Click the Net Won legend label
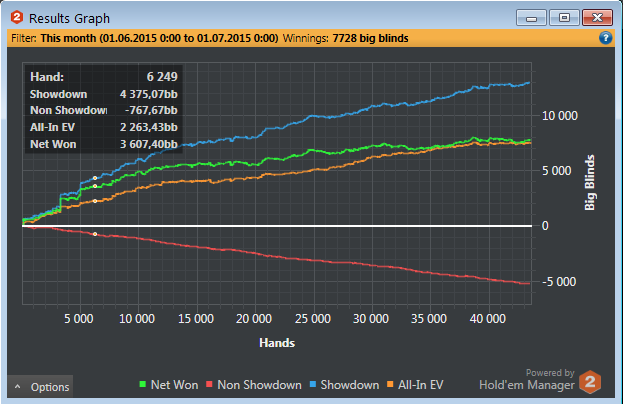The image size is (623, 404). 174,385
